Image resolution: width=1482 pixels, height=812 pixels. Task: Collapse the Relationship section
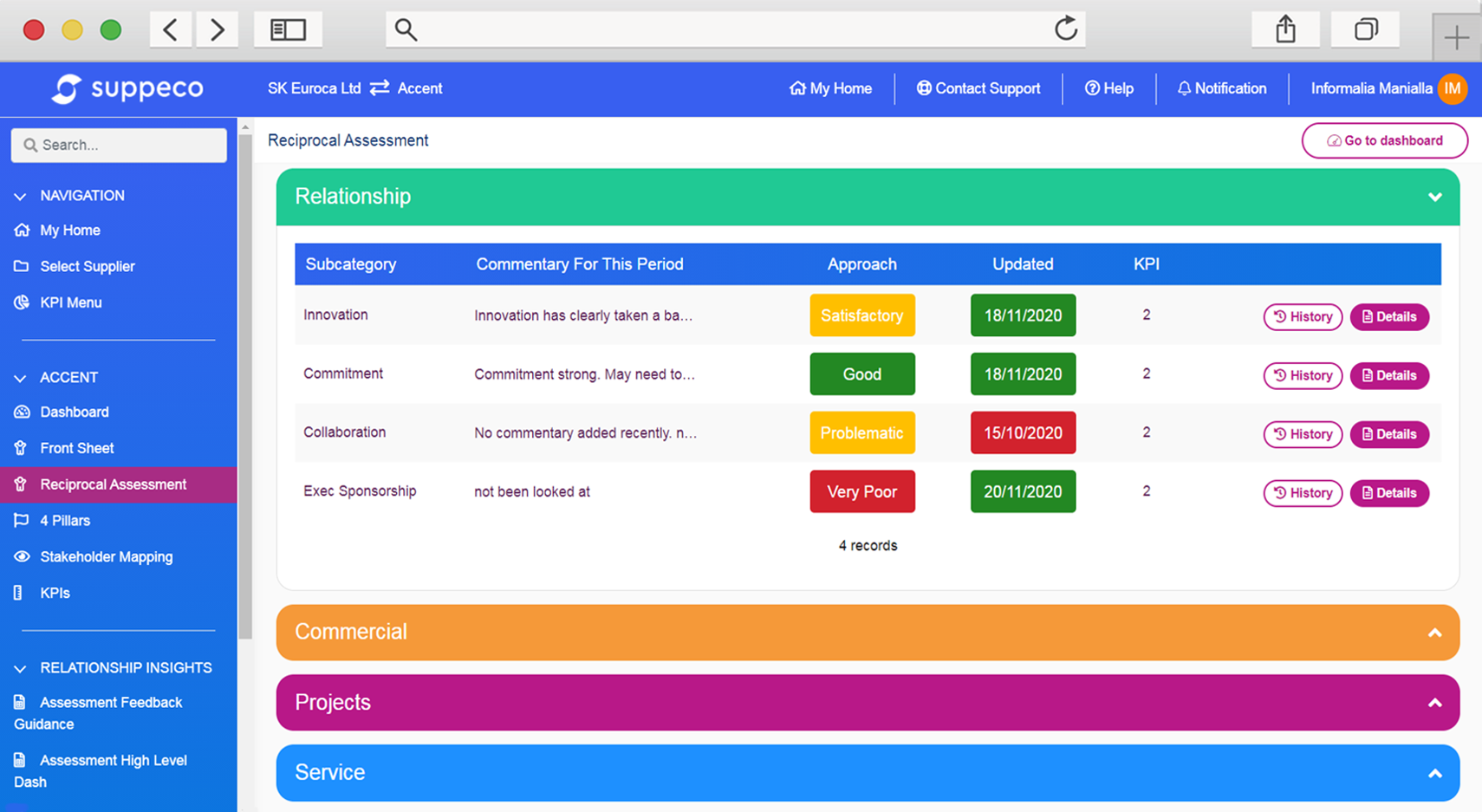tap(1434, 197)
